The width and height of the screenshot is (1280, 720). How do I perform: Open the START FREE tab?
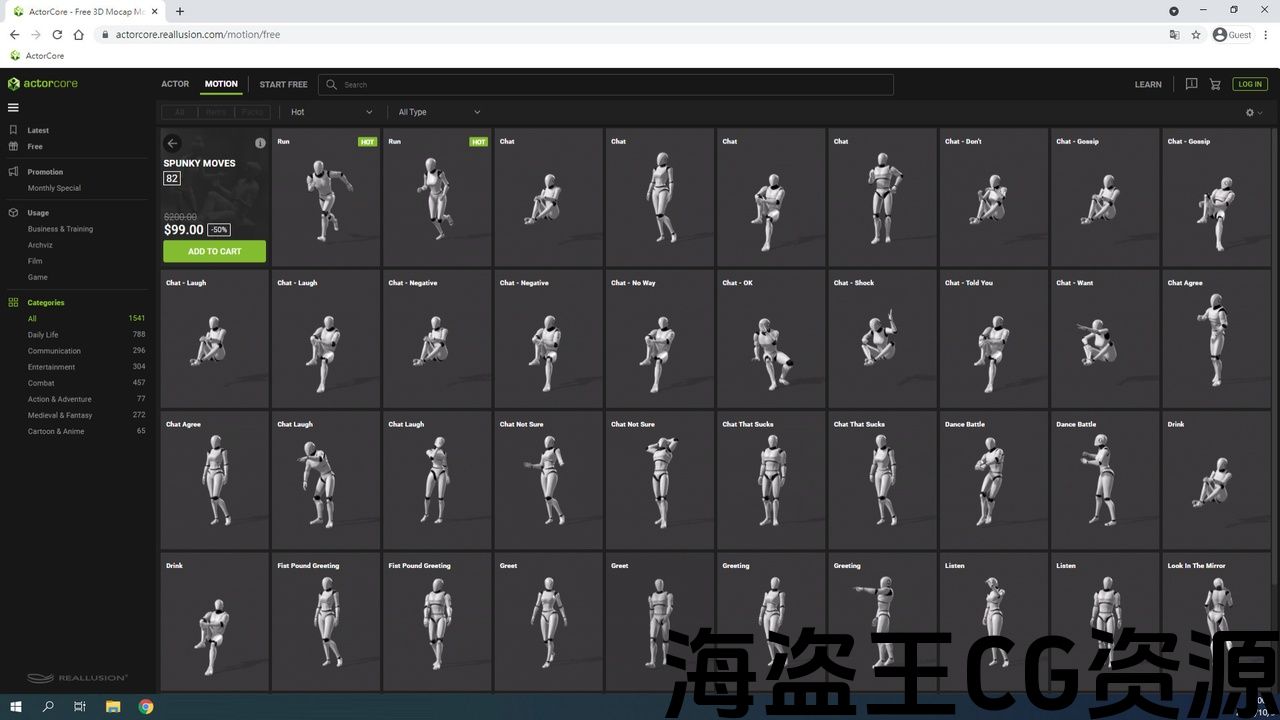click(x=283, y=84)
